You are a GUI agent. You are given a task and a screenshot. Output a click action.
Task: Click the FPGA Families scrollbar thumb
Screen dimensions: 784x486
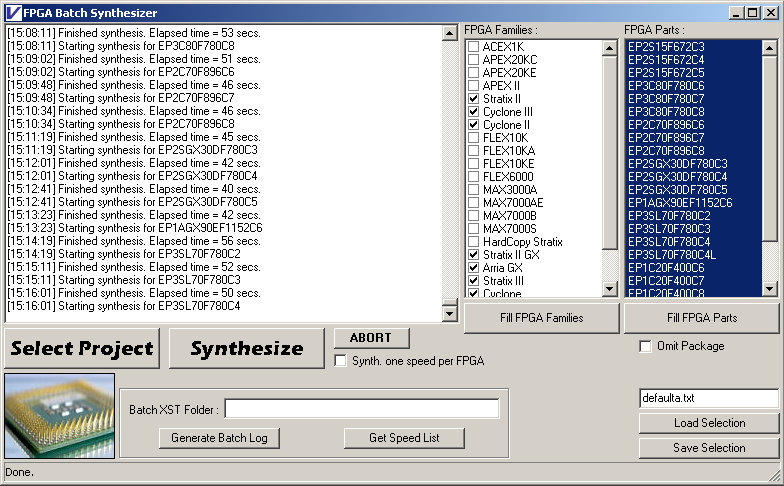tap(610, 152)
